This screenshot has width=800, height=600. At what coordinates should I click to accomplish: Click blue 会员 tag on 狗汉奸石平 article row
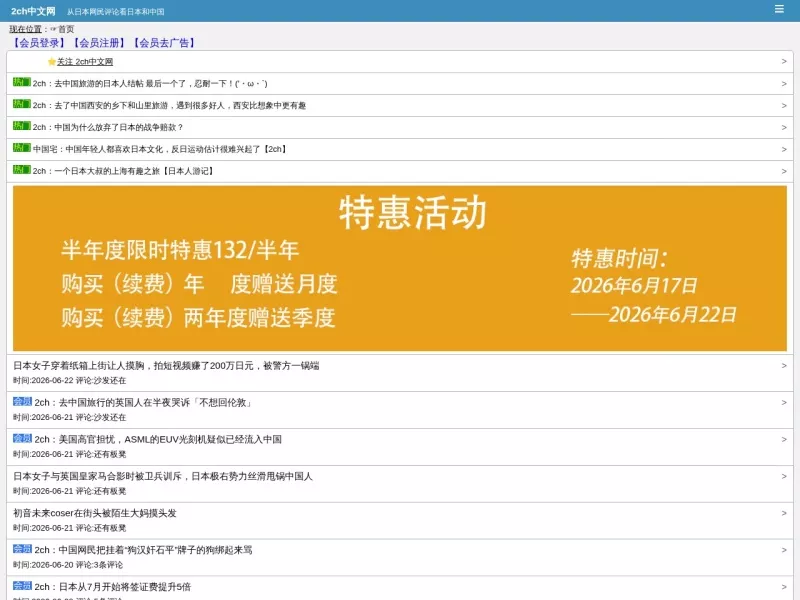(22, 549)
